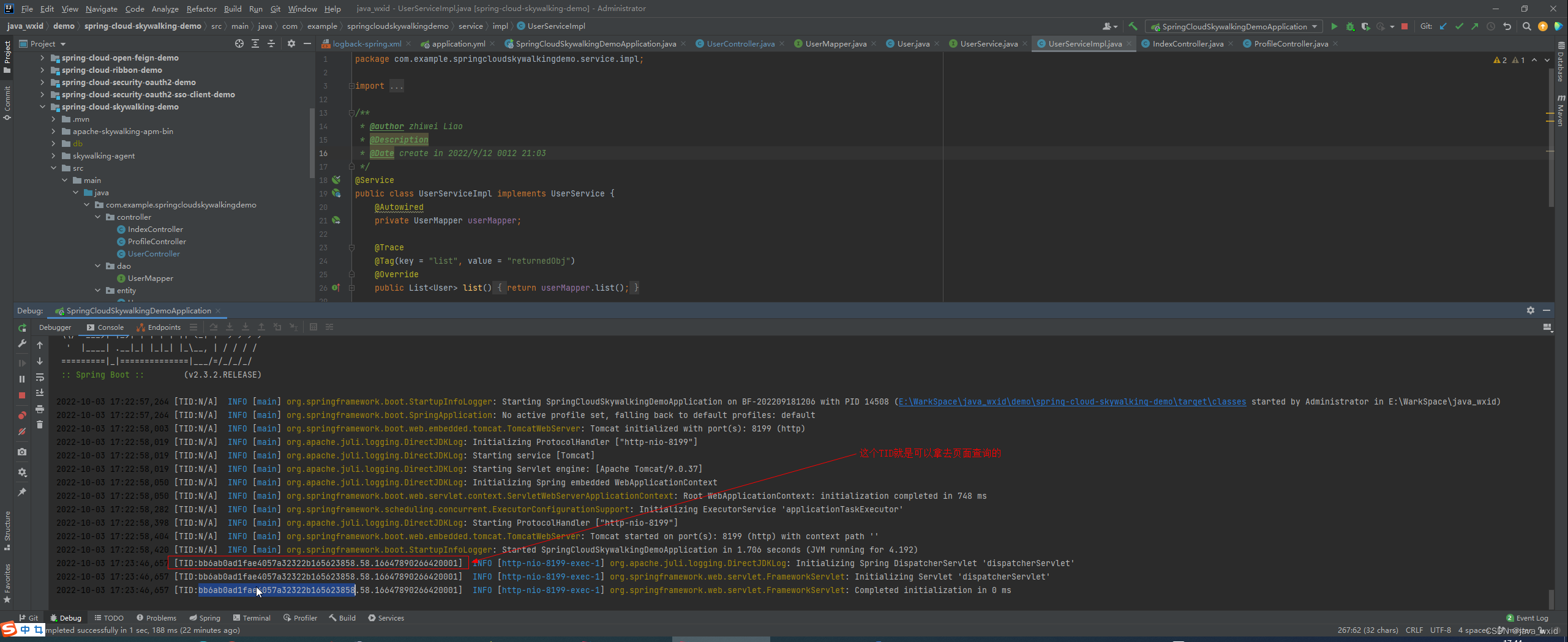Collapse the controller package
The width and height of the screenshot is (1568, 642).
98,217
